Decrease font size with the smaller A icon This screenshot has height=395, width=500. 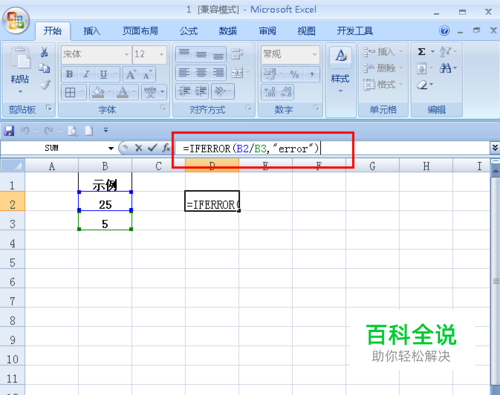147,74
